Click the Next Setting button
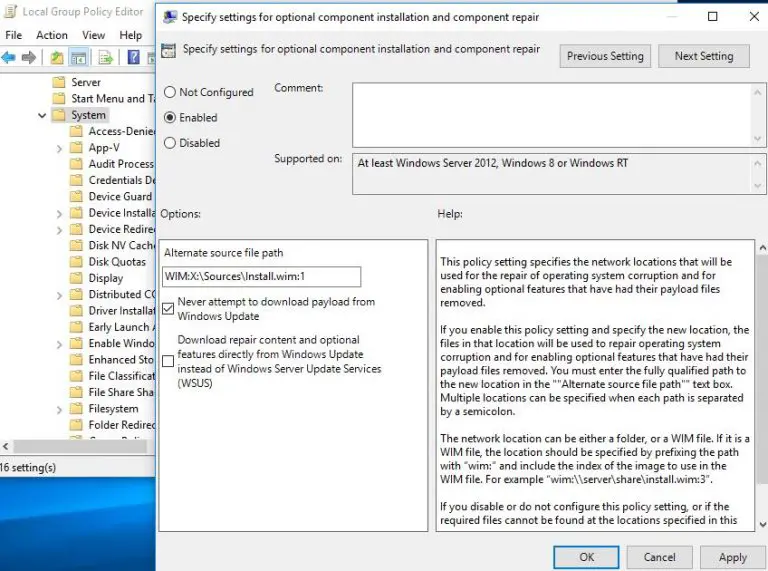 (703, 56)
